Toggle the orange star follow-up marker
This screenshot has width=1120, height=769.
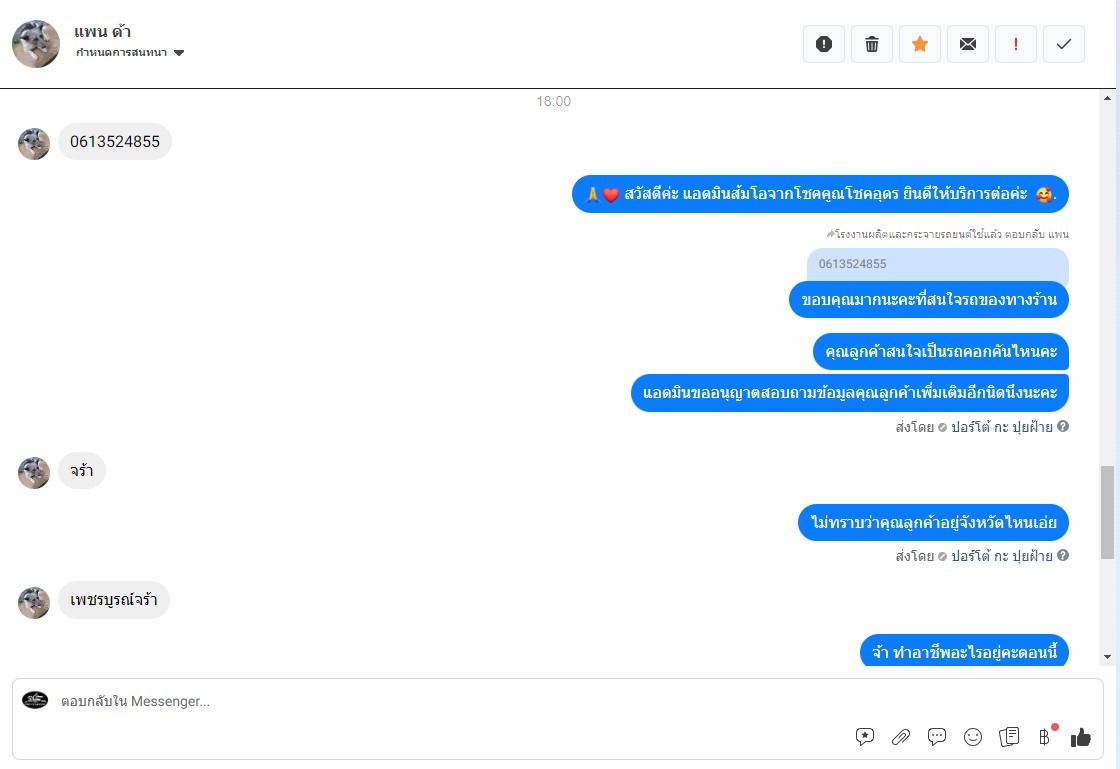(x=920, y=44)
